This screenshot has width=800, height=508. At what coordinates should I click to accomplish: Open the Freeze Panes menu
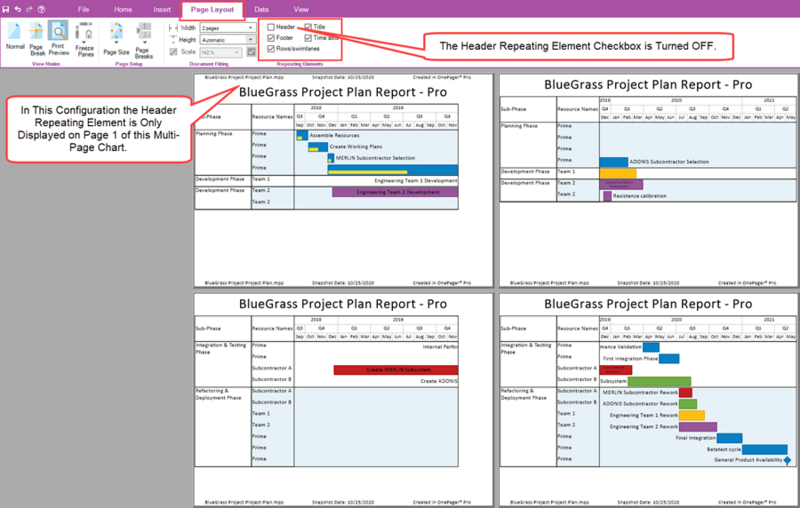pyautogui.click(x=85, y=39)
